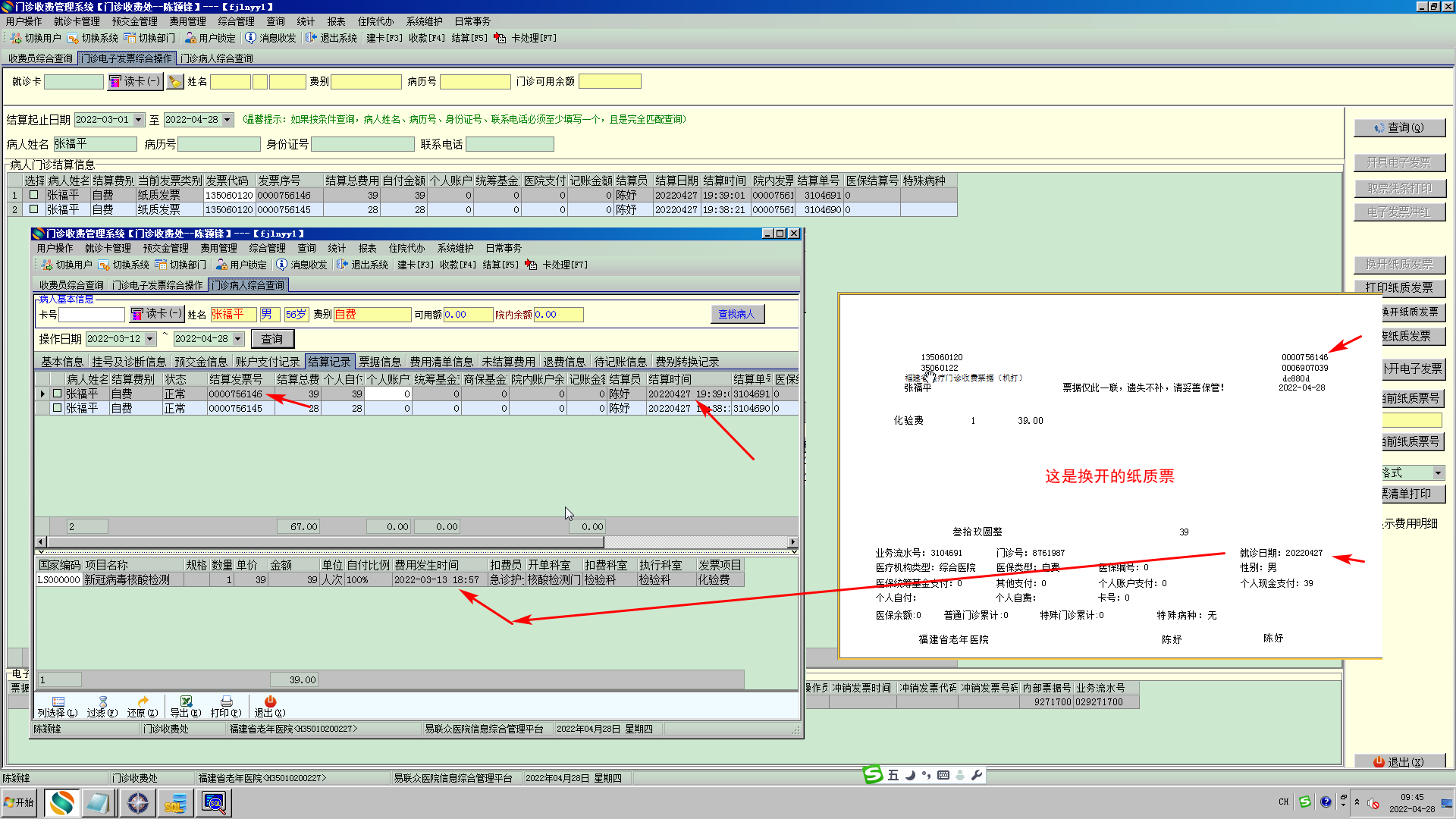Check the first row checkbox in 病人门诊结算信息
Viewport: 1456px width, 819px height.
tap(33, 195)
